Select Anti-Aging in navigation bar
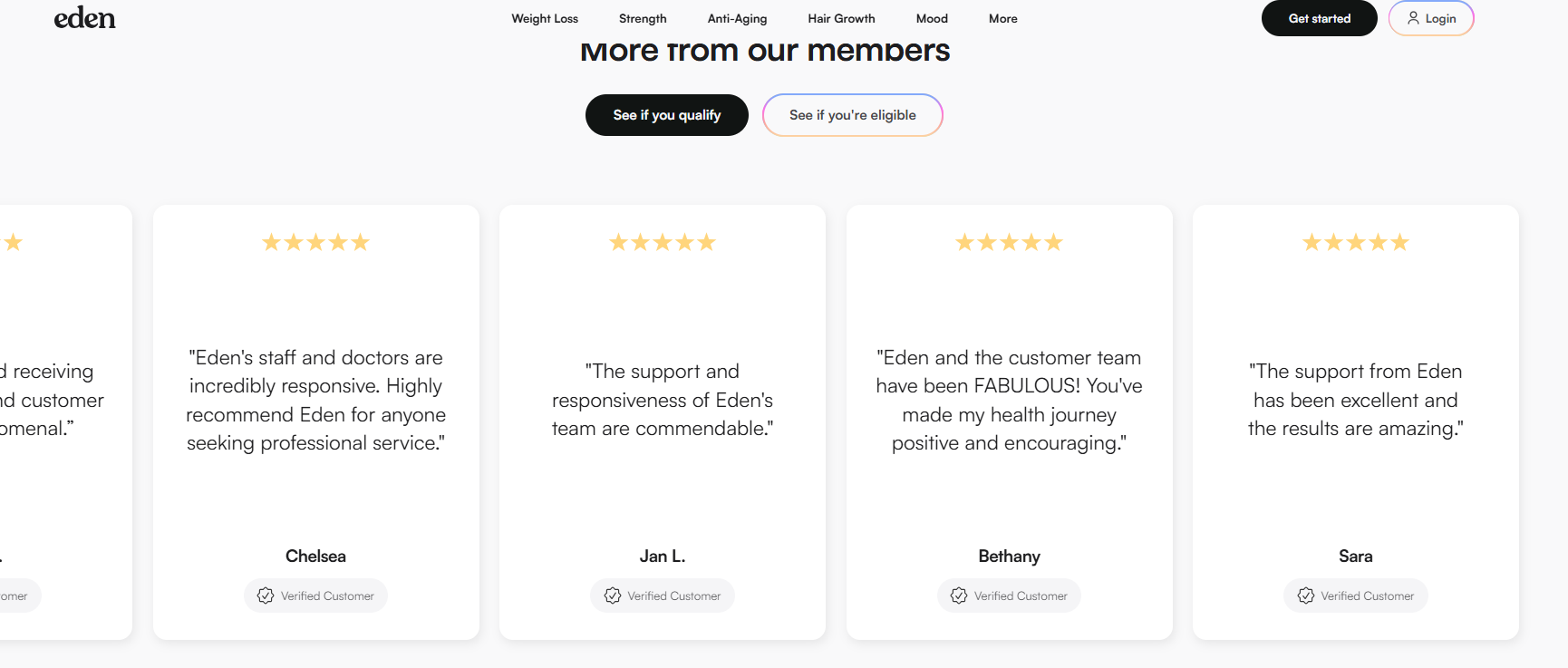The height and width of the screenshot is (668, 1568). pos(737,19)
